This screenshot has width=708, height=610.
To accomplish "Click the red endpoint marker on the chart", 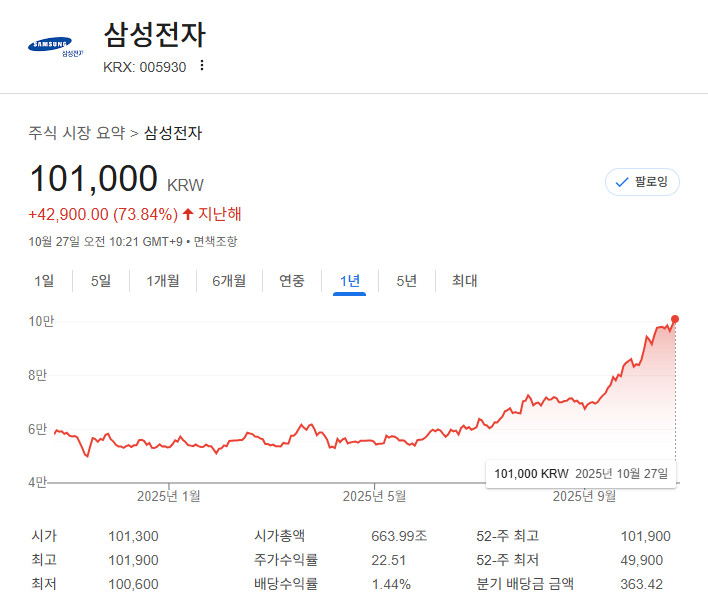I will [675, 319].
